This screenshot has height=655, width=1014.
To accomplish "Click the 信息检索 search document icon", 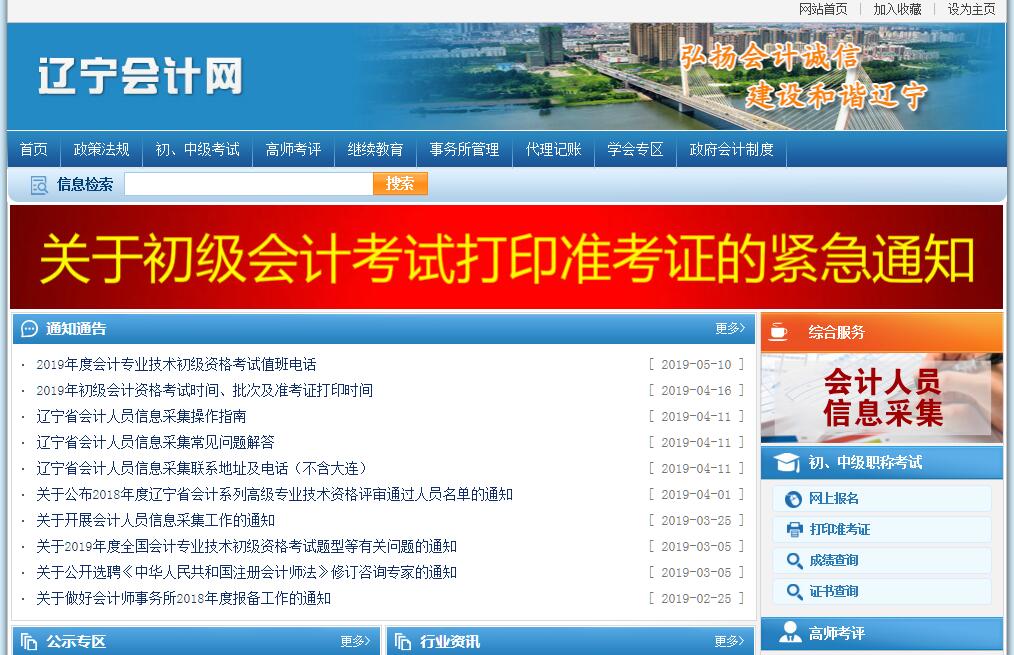I will click(x=39, y=185).
